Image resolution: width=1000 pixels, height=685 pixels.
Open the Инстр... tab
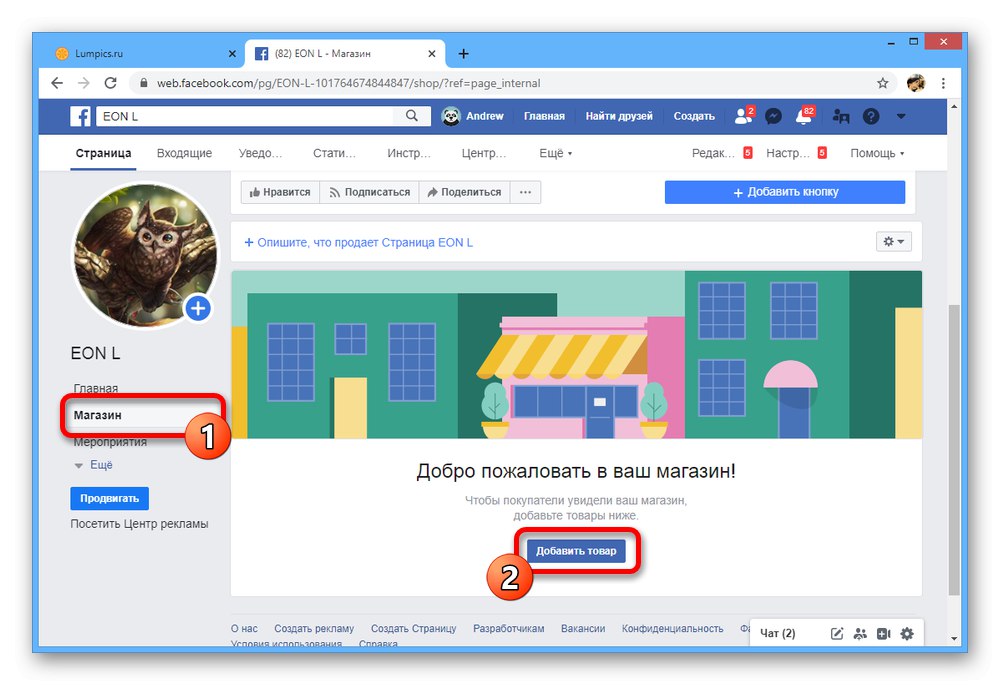(409, 153)
